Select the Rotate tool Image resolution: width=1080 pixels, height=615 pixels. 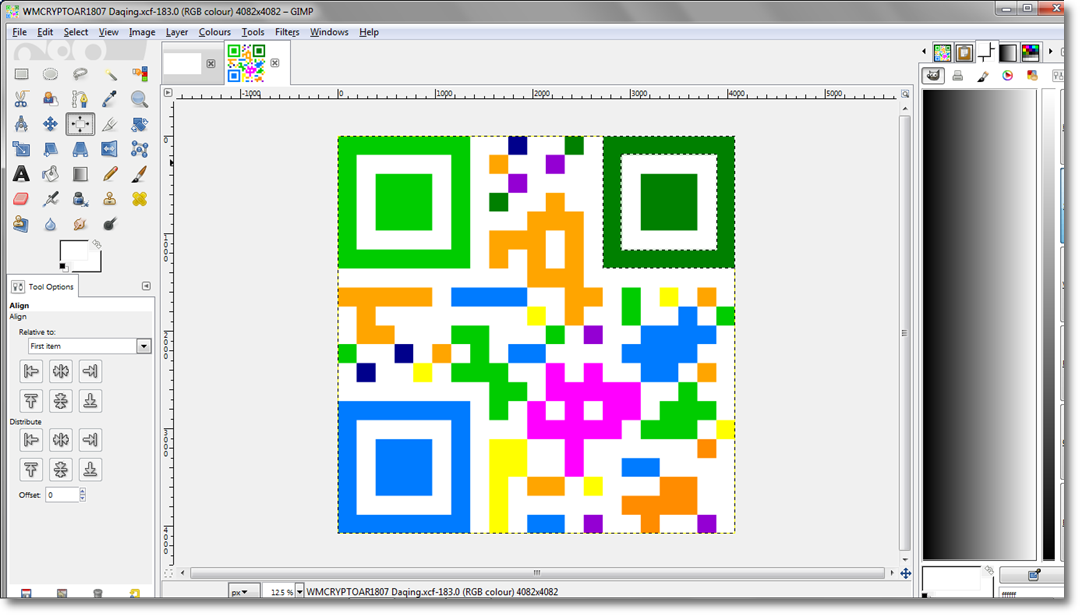tap(140, 124)
